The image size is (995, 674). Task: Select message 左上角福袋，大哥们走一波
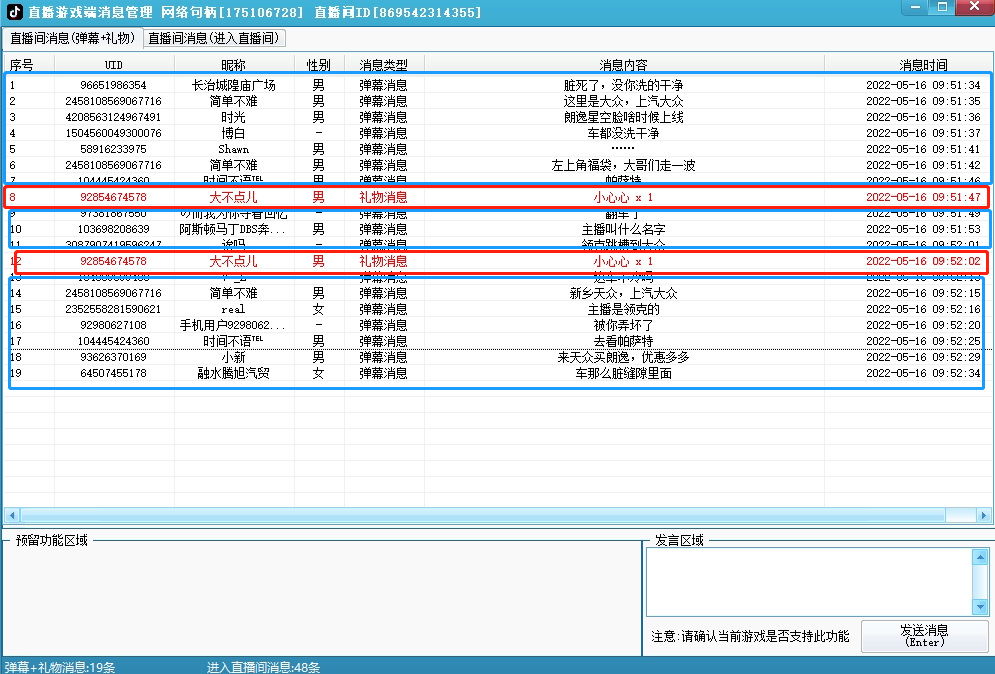(623, 165)
